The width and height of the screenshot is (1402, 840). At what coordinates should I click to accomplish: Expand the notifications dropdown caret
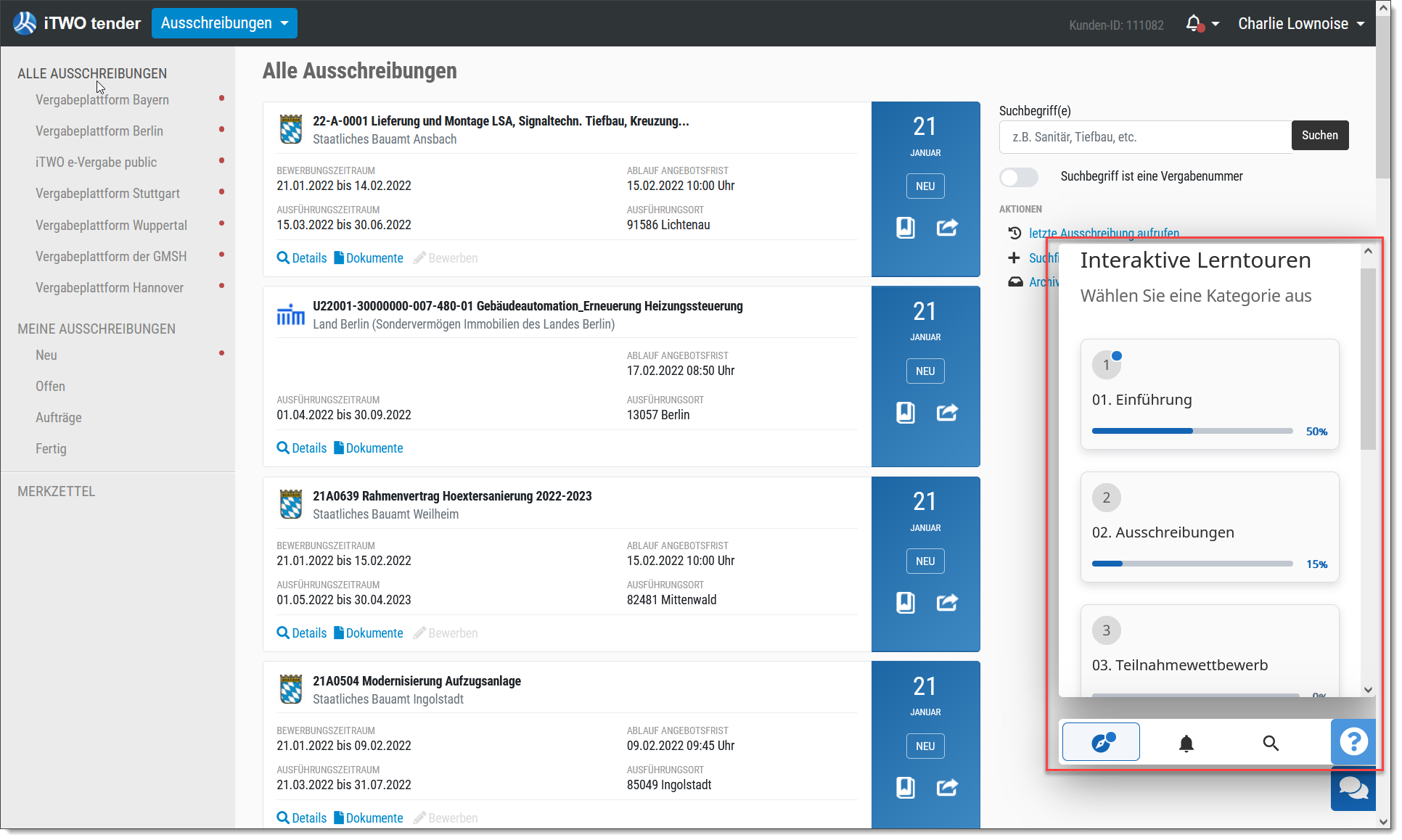[x=1216, y=24]
